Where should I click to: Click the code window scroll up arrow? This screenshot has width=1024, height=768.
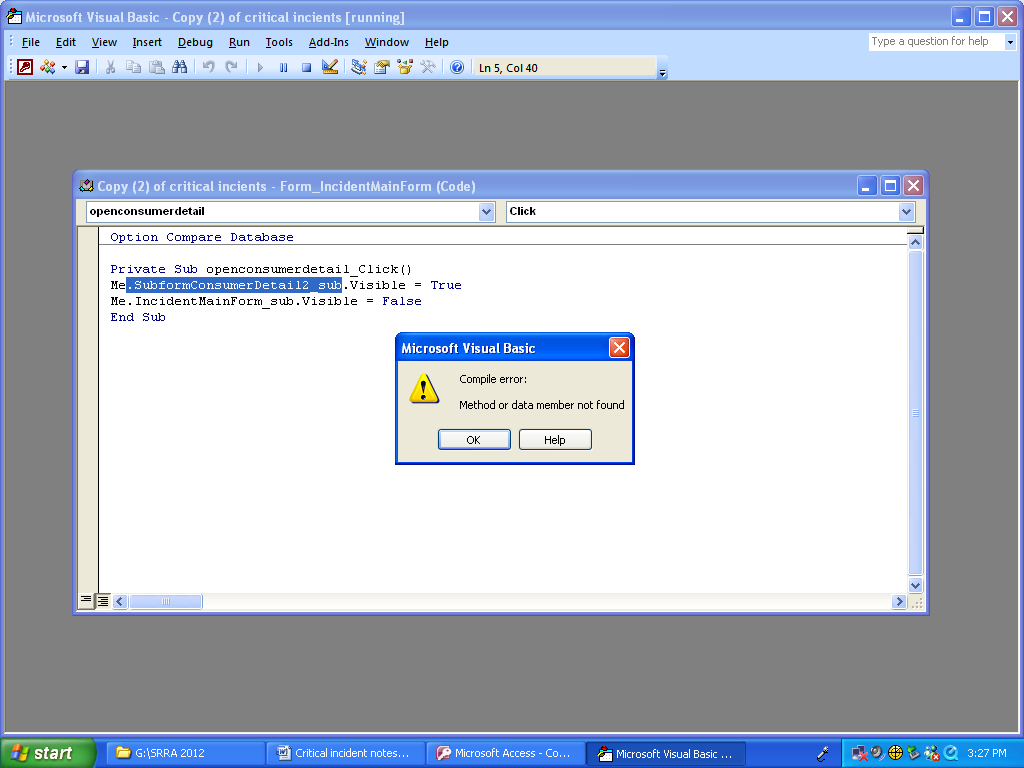click(916, 242)
